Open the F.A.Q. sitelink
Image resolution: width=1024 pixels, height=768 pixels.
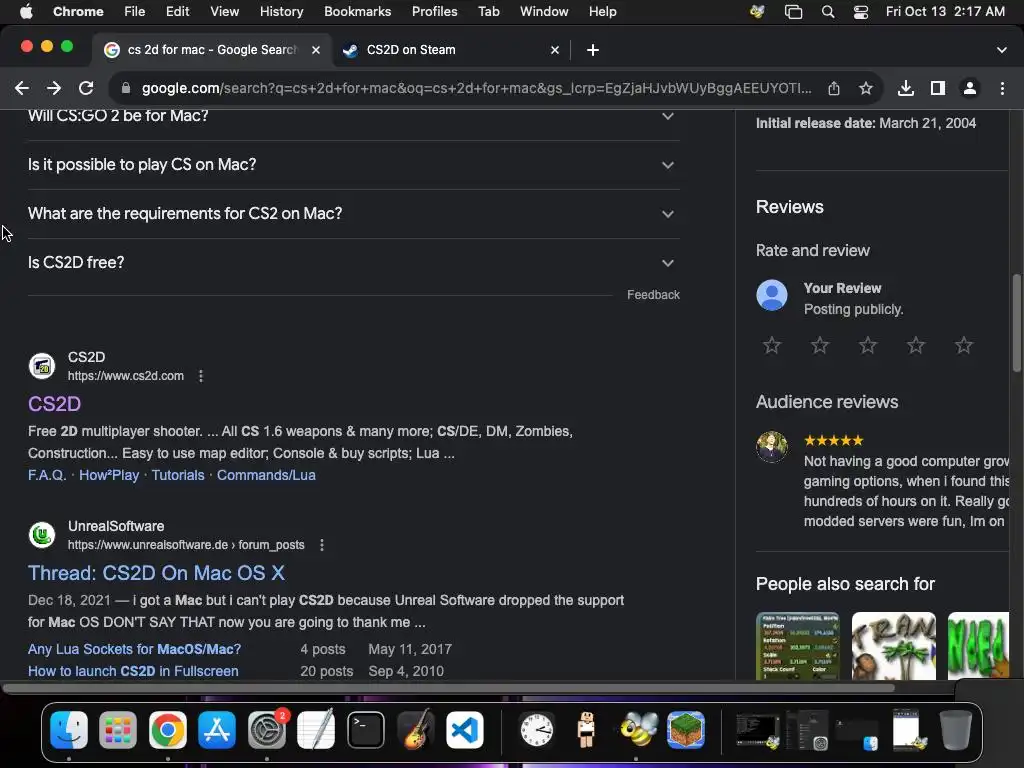pyautogui.click(x=47, y=475)
